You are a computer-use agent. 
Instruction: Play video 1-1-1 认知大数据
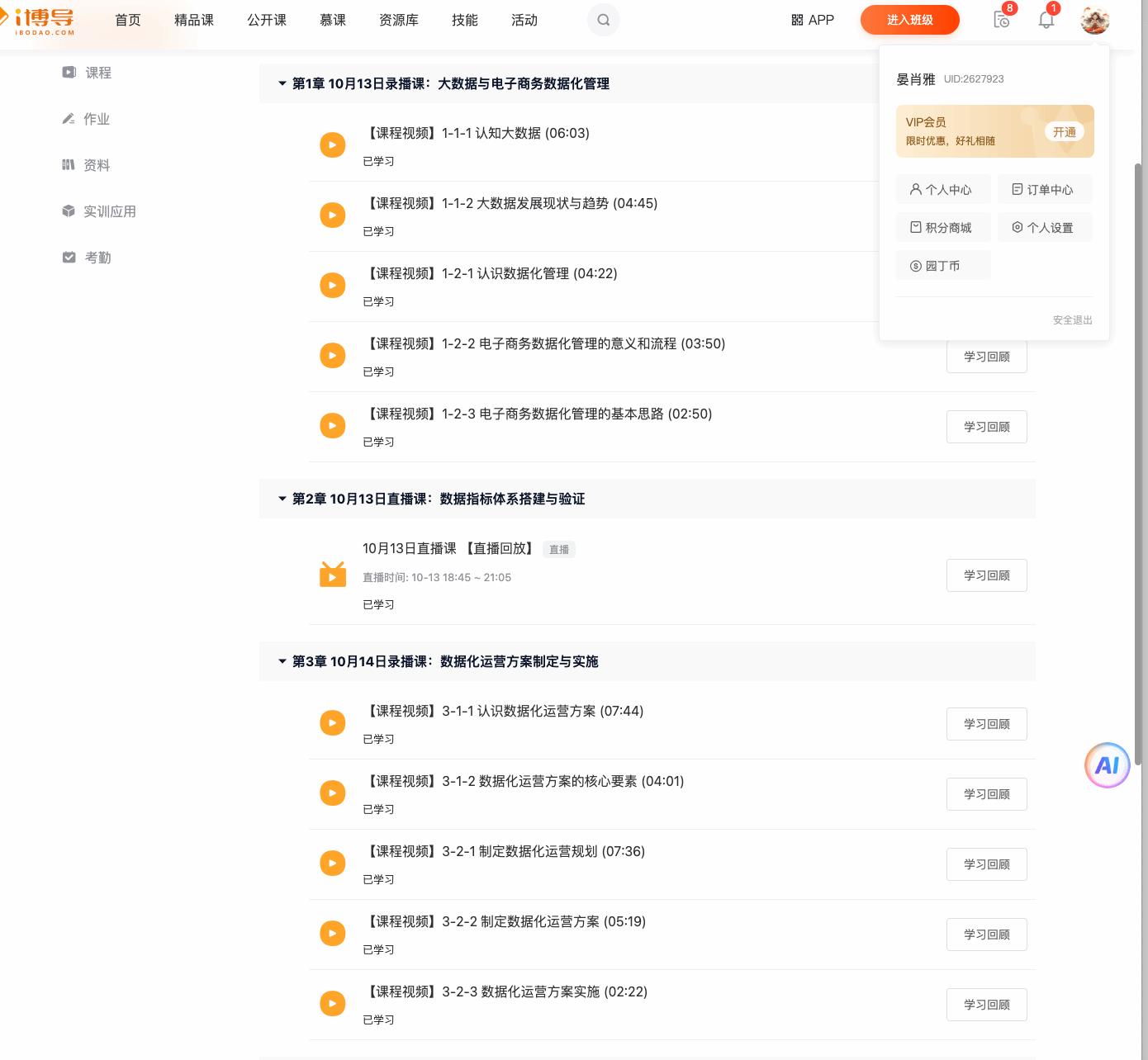coord(332,145)
